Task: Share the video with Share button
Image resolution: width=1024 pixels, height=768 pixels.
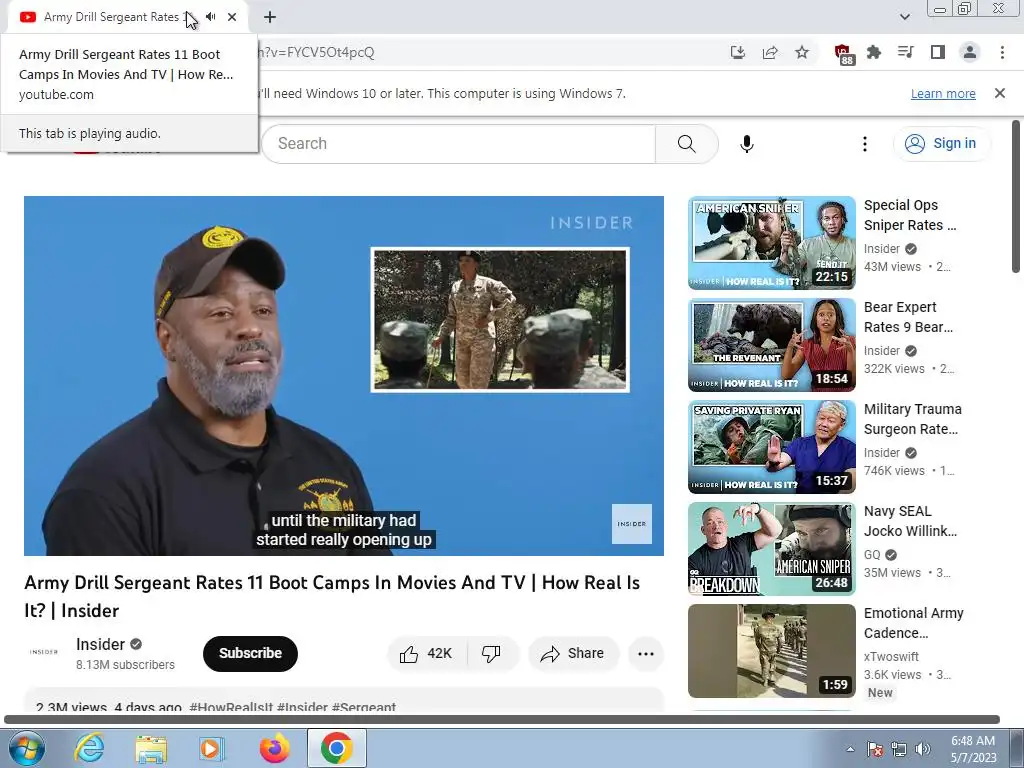Action: click(x=573, y=653)
